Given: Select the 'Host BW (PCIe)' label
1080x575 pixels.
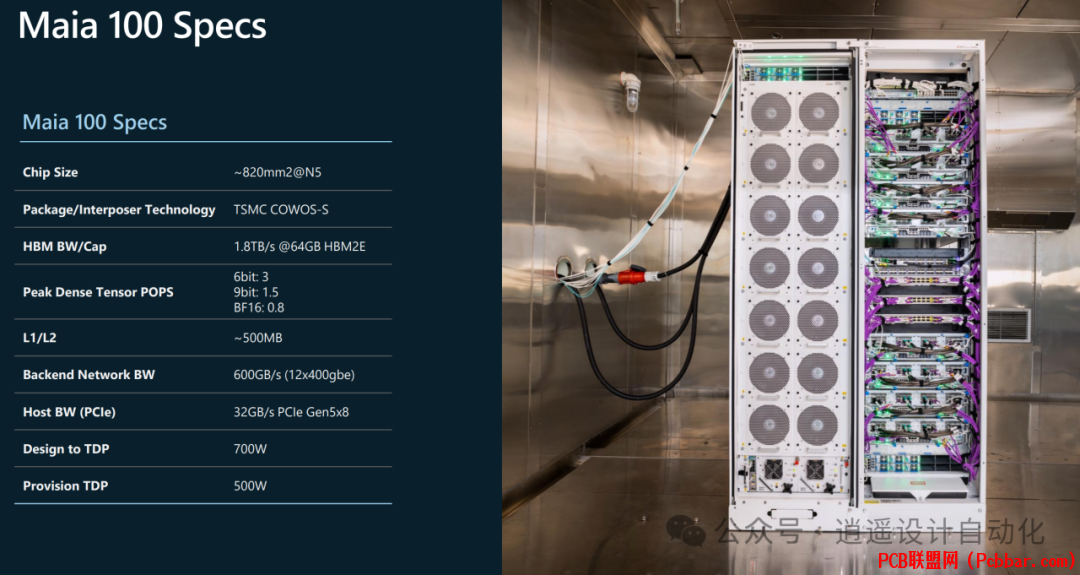Looking at the screenshot, I should click(x=69, y=412).
